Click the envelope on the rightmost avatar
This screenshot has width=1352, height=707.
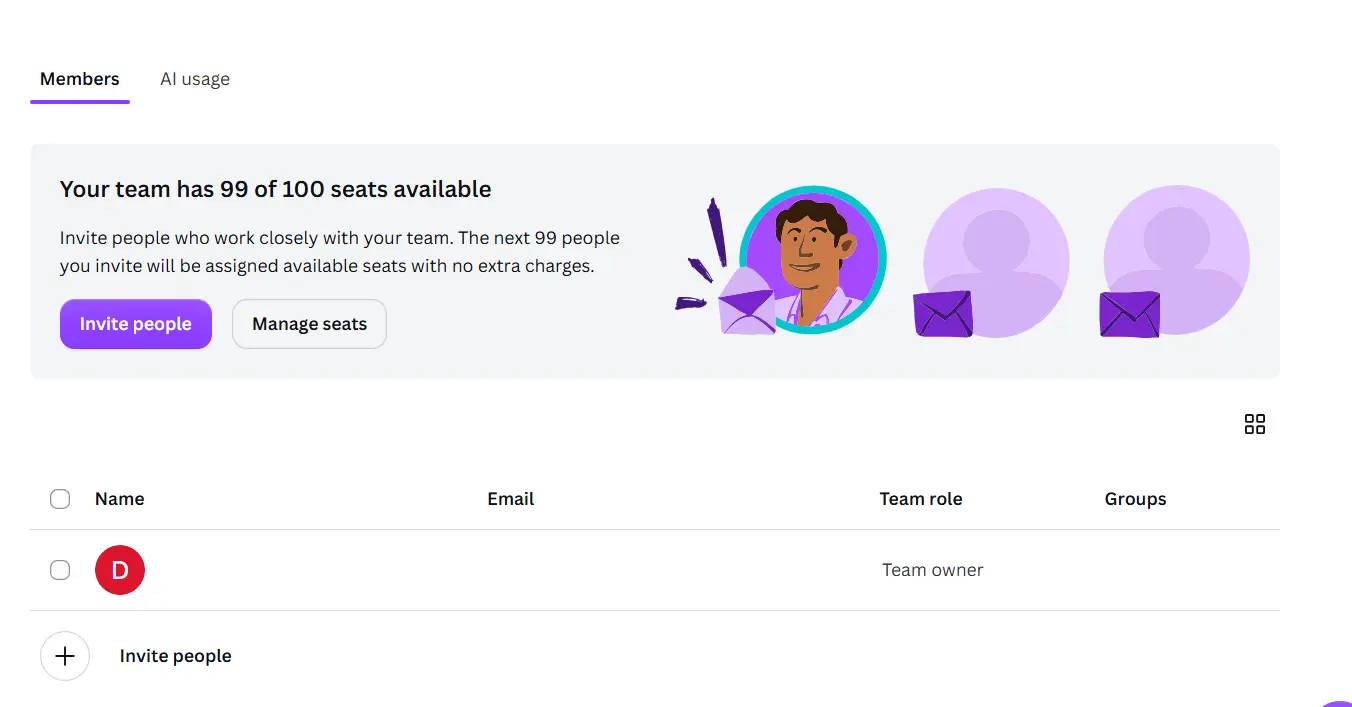1130,314
